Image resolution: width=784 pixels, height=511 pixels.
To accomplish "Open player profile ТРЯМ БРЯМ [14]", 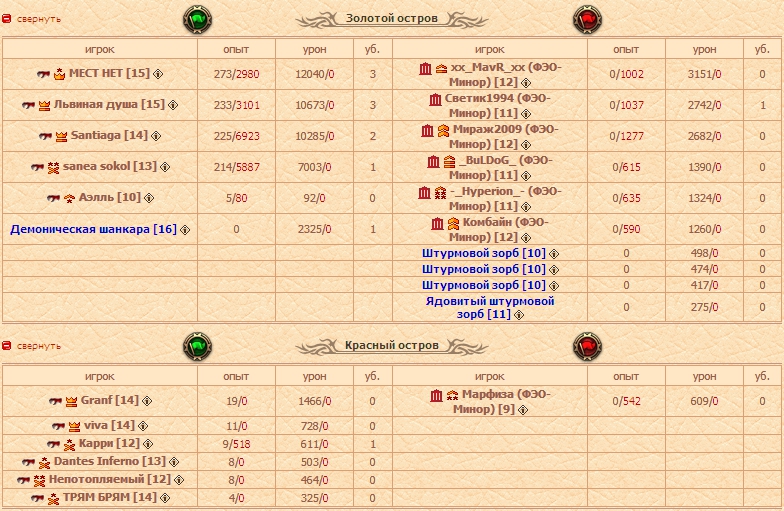I will point(110,497).
